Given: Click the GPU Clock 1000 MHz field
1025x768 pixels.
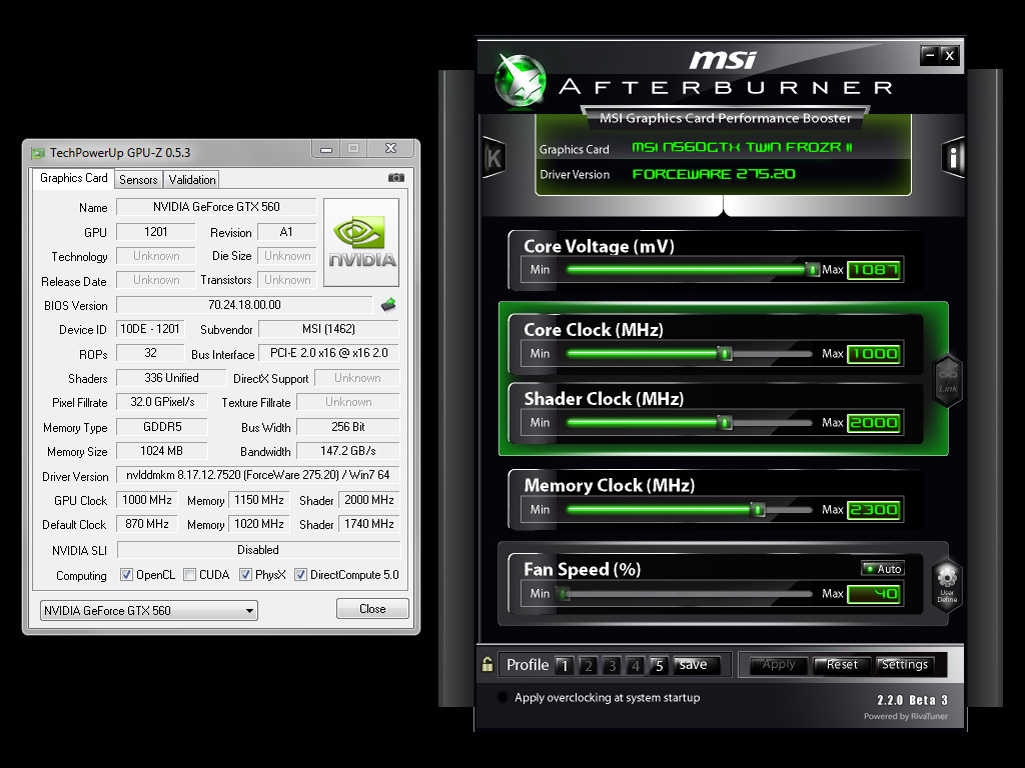Looking at the screenshot, I should [x=147, y=500].
